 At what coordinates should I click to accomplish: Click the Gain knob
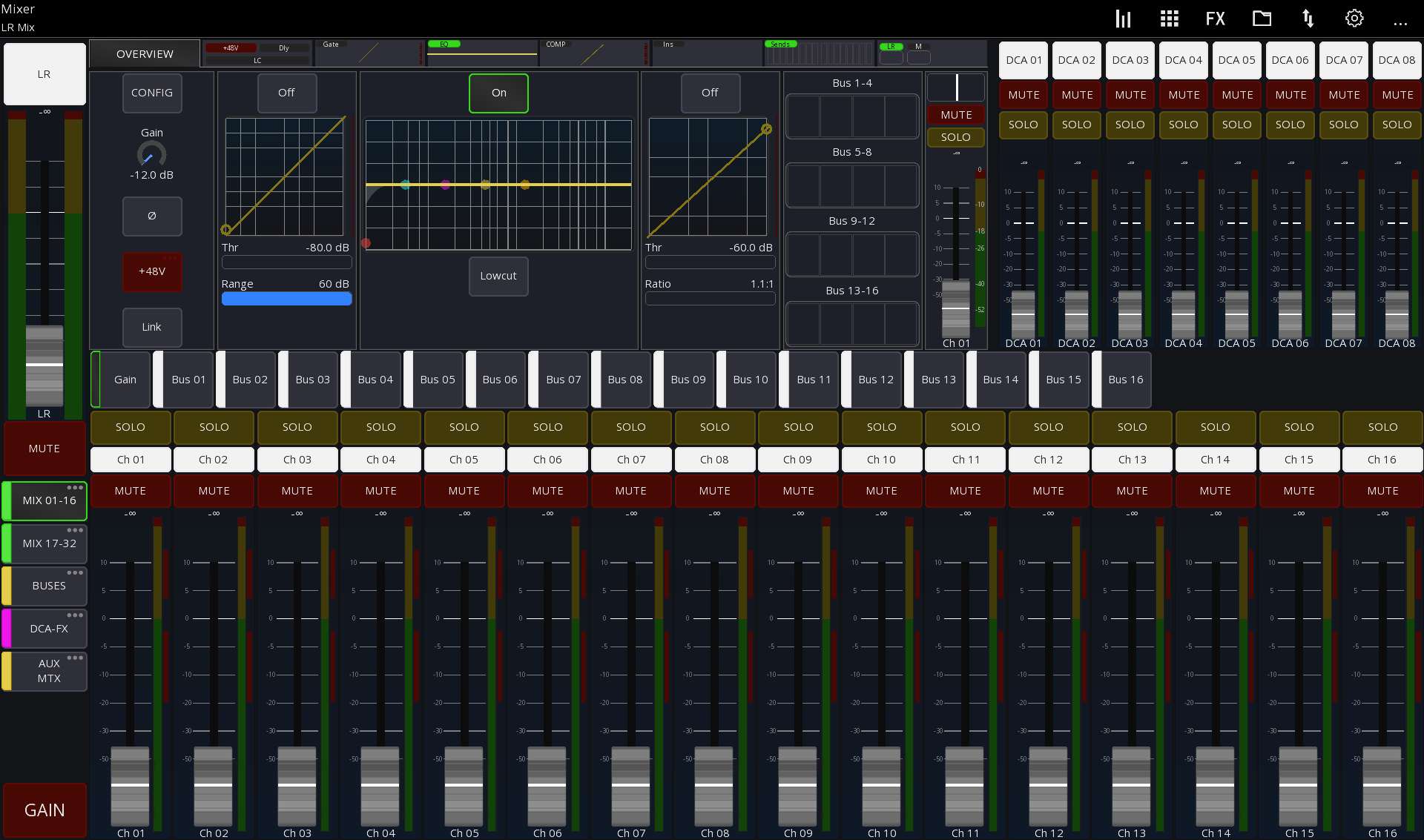tap(151, 154)
